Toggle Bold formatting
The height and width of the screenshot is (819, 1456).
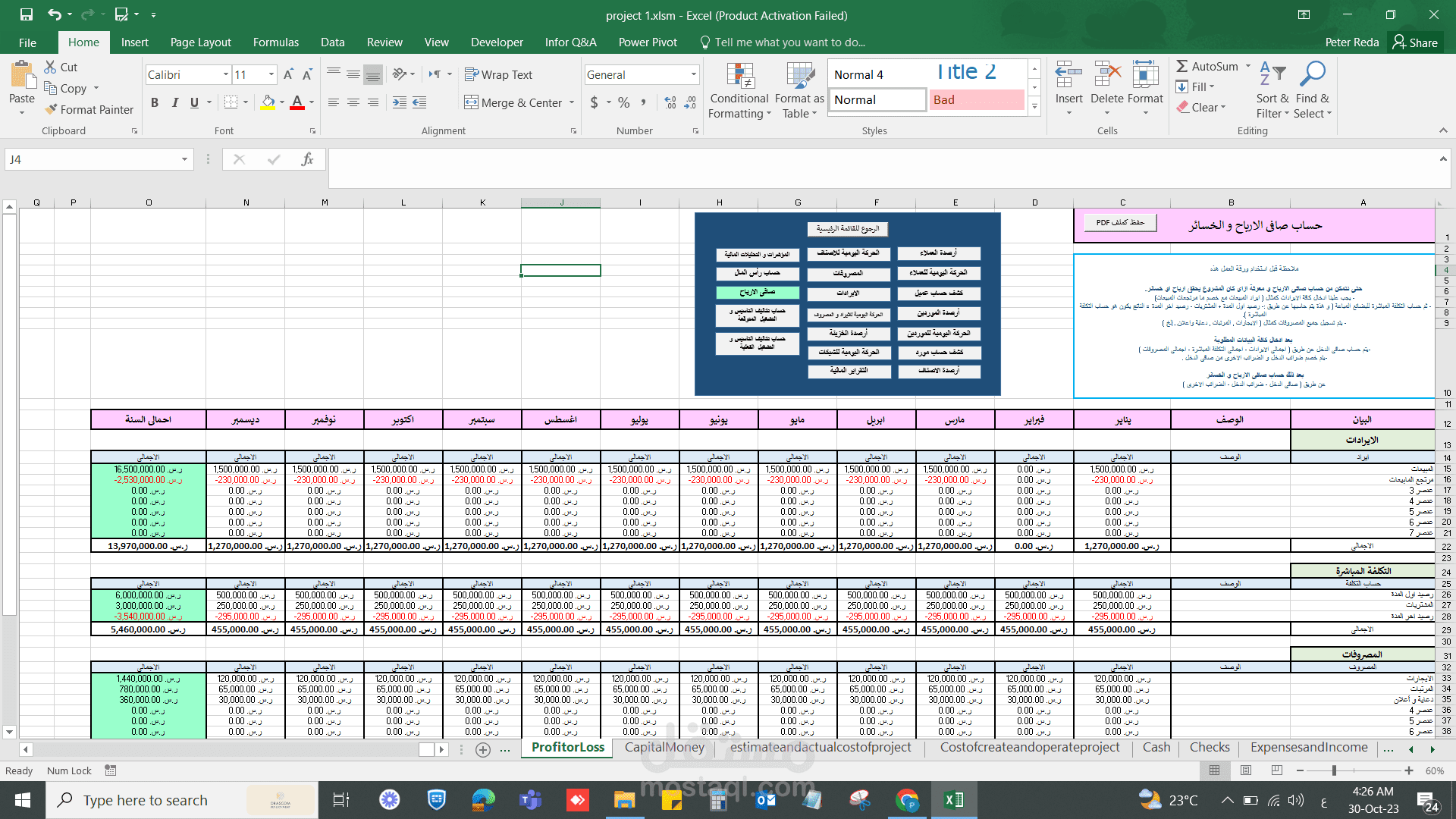tap(155, 102)
